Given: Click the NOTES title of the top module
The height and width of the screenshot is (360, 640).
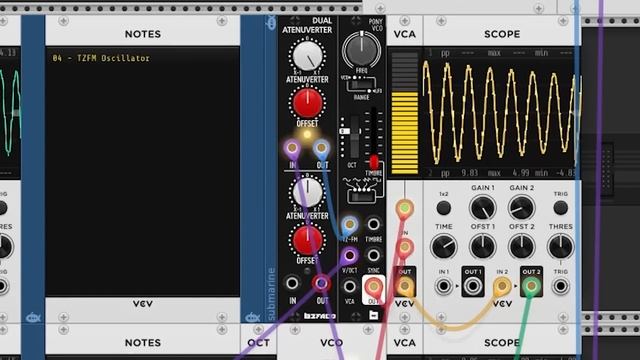Looking at the screenshot, I should click(x=142, y=34).
